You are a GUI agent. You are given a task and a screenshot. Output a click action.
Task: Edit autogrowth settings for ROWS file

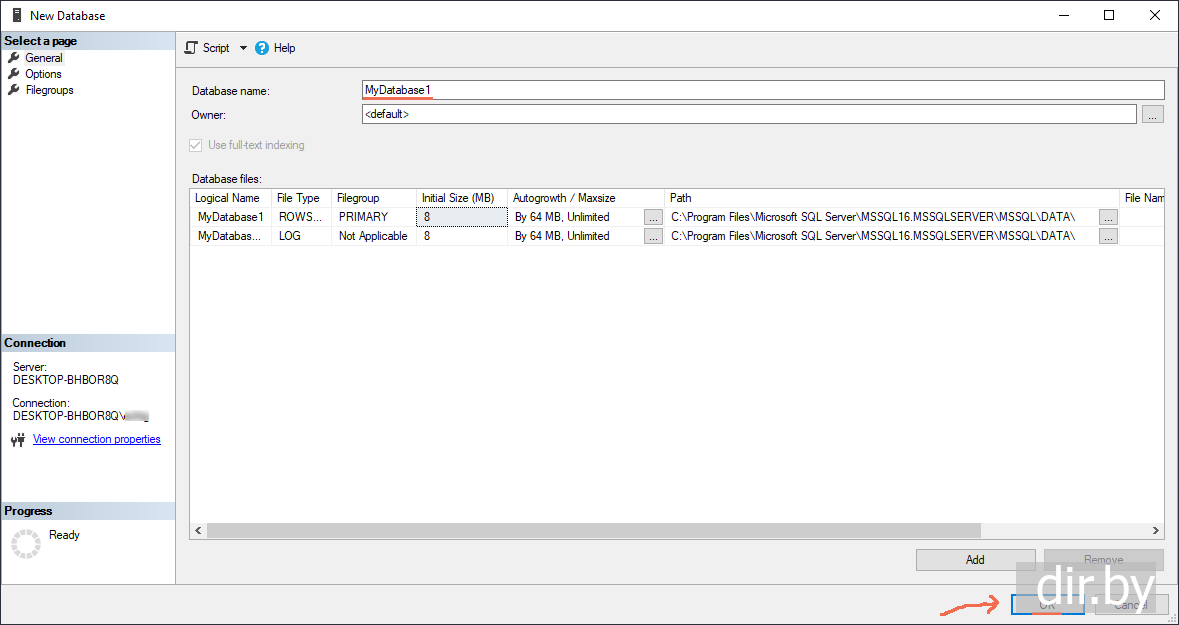point(653,217)
